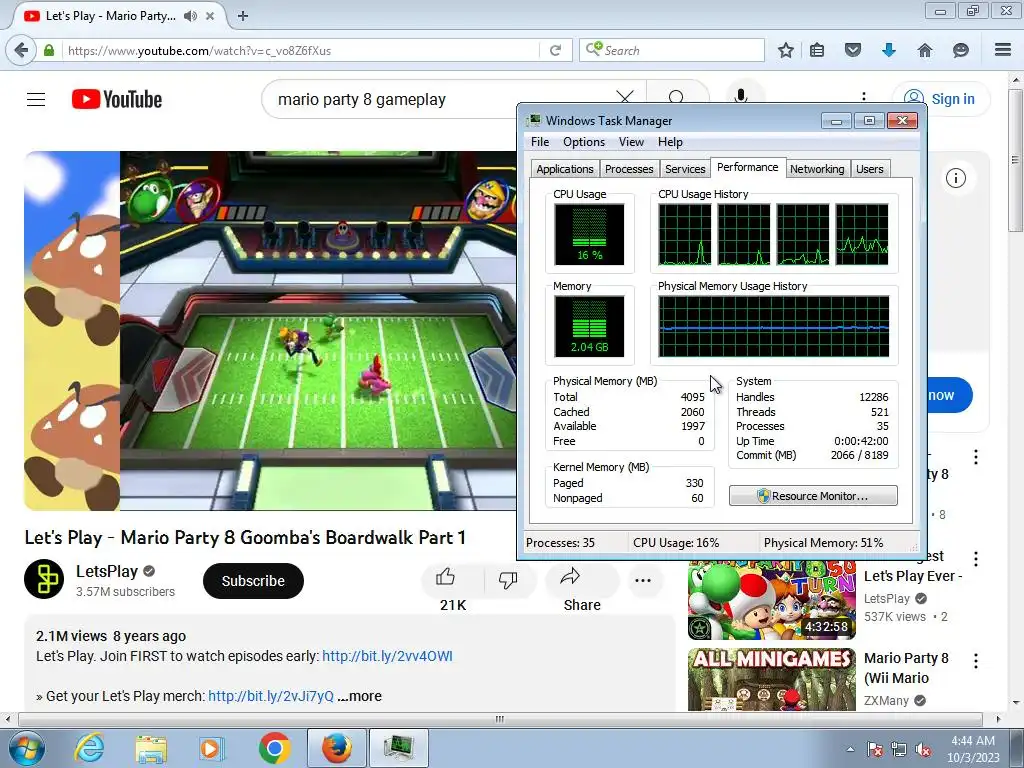Screen dimensions: 1024x768
Task: Open a new Firefox tab plus
Action: click(x=242, y=16)
